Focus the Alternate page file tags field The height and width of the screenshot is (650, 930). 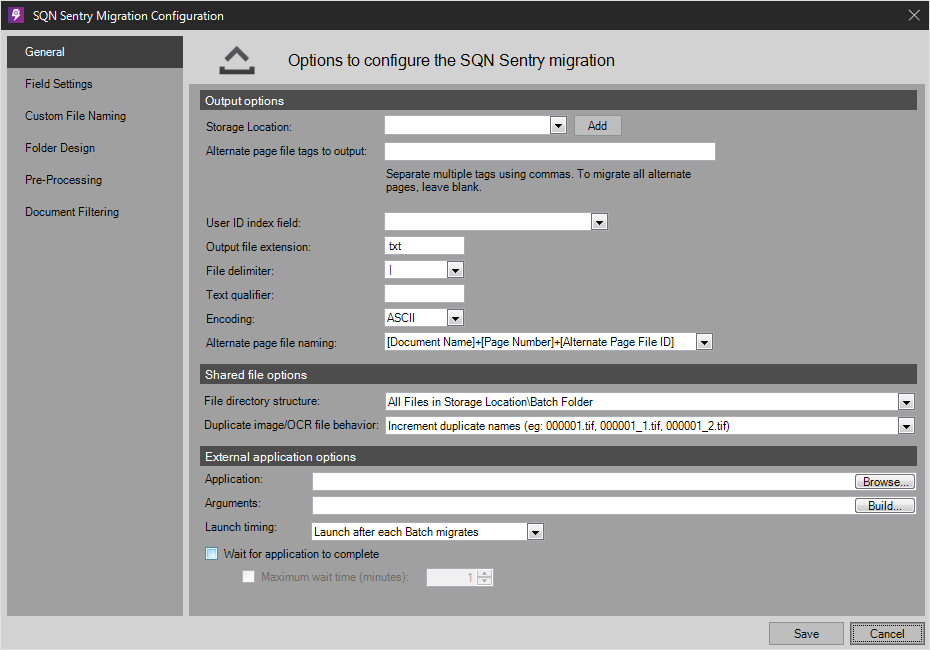coord(550,151)
